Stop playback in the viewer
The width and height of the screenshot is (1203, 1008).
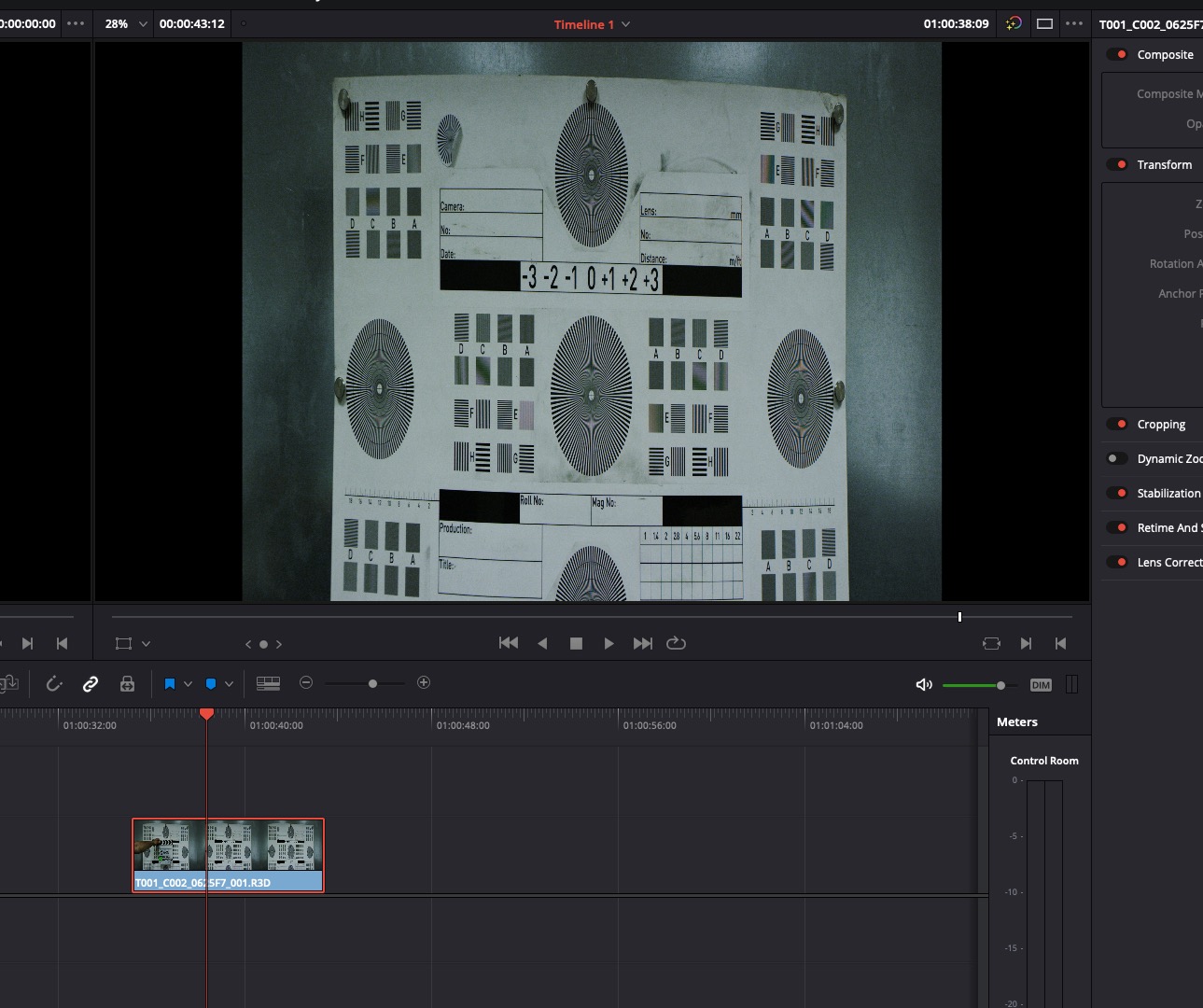(x=576, y=643)
